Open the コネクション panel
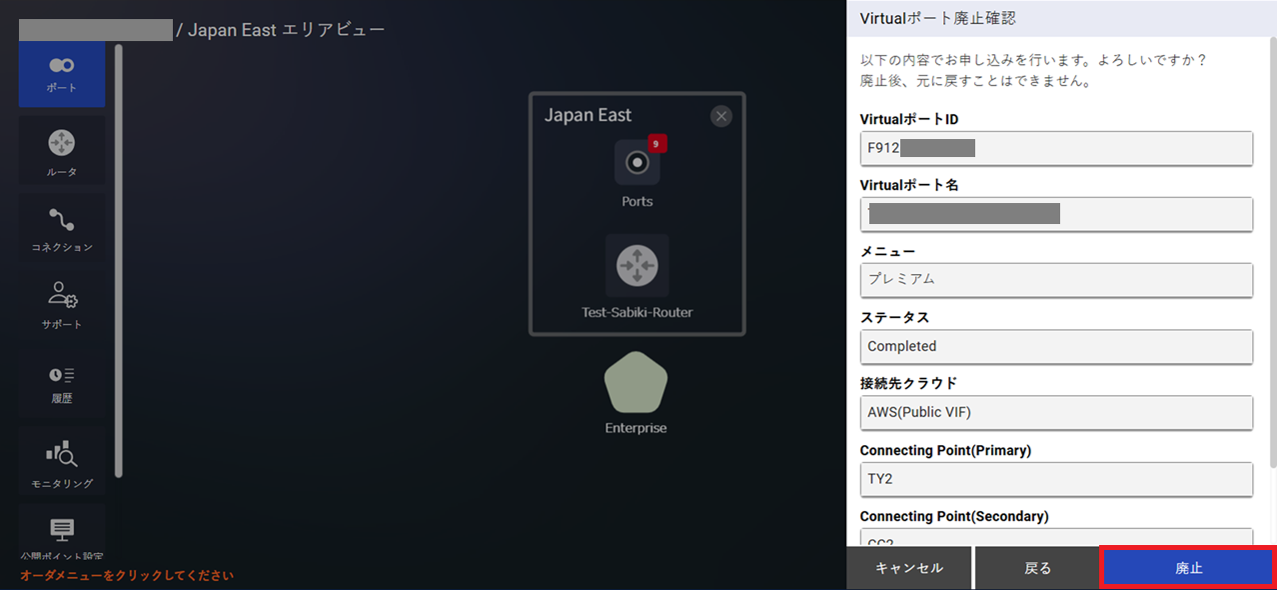1280x590 pixels. [x=61, y=228]
